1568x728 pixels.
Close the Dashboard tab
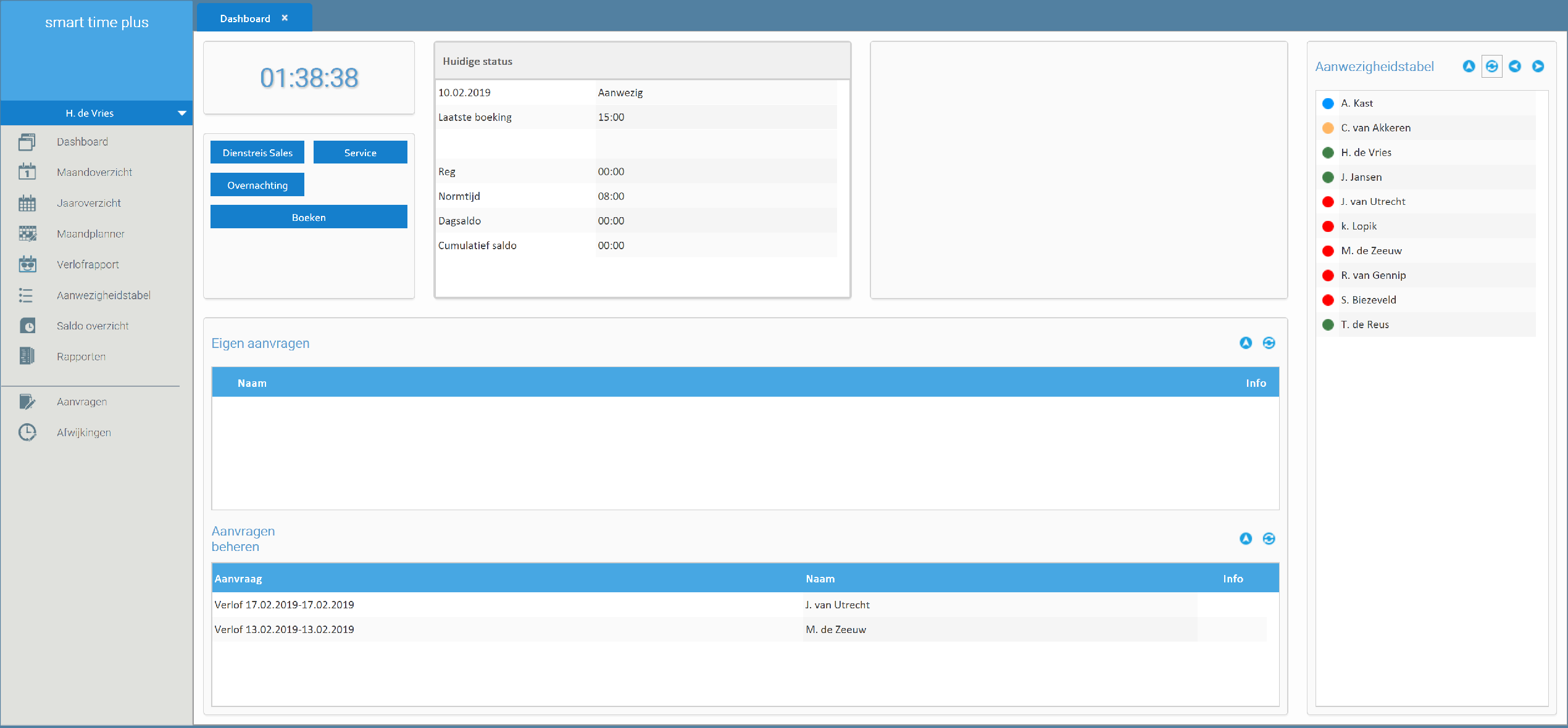285,18
